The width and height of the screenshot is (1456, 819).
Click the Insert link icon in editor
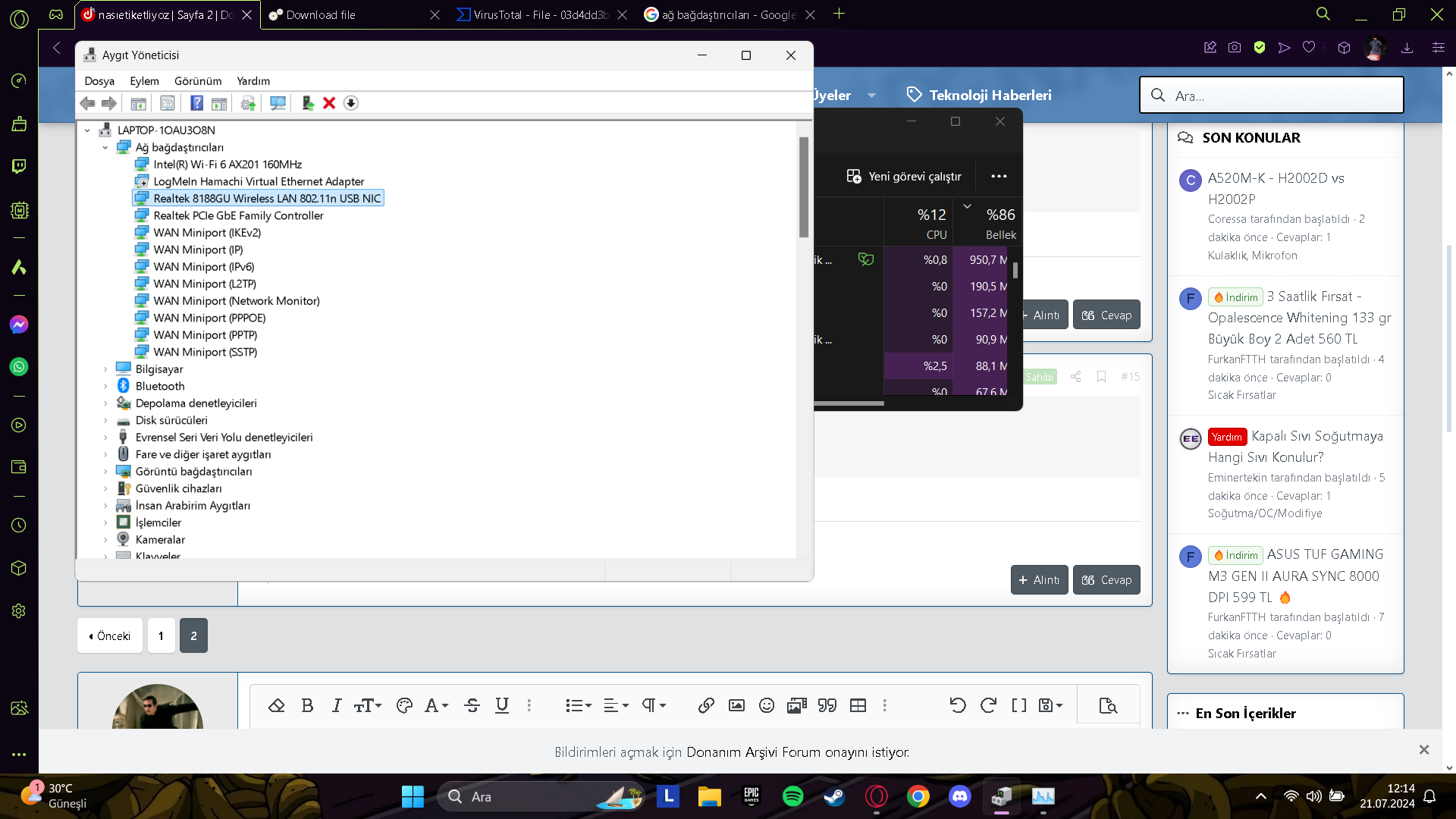pos(706,706)
